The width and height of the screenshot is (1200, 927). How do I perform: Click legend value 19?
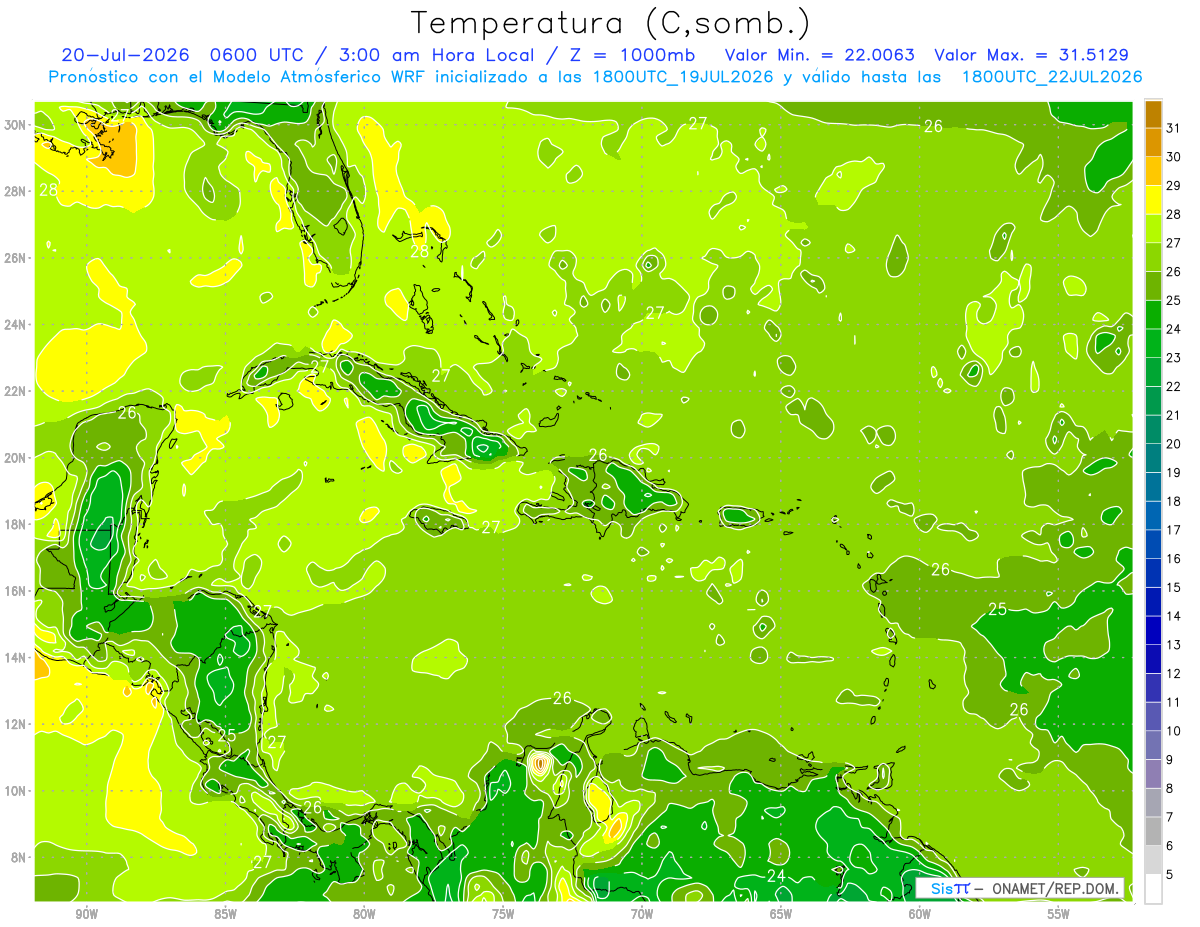(x=1174, y=472)
